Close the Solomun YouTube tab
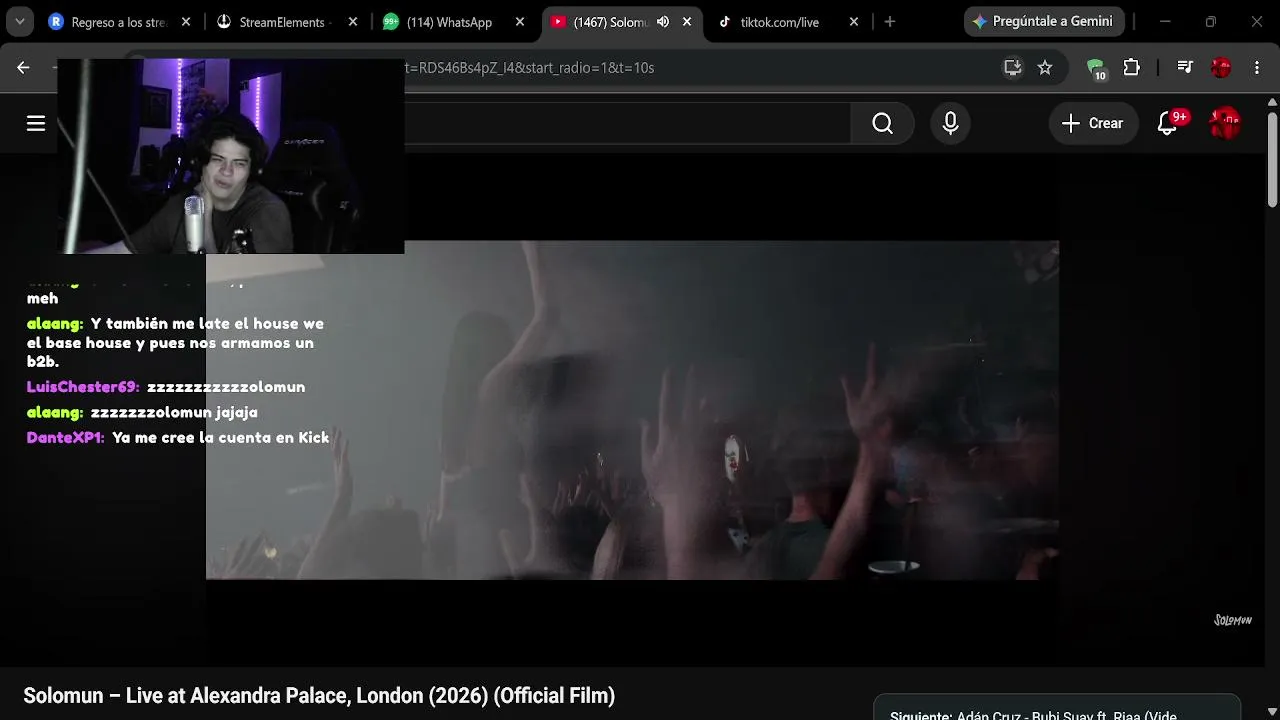Screen dimensions: 1280x720 pos(686,22)
